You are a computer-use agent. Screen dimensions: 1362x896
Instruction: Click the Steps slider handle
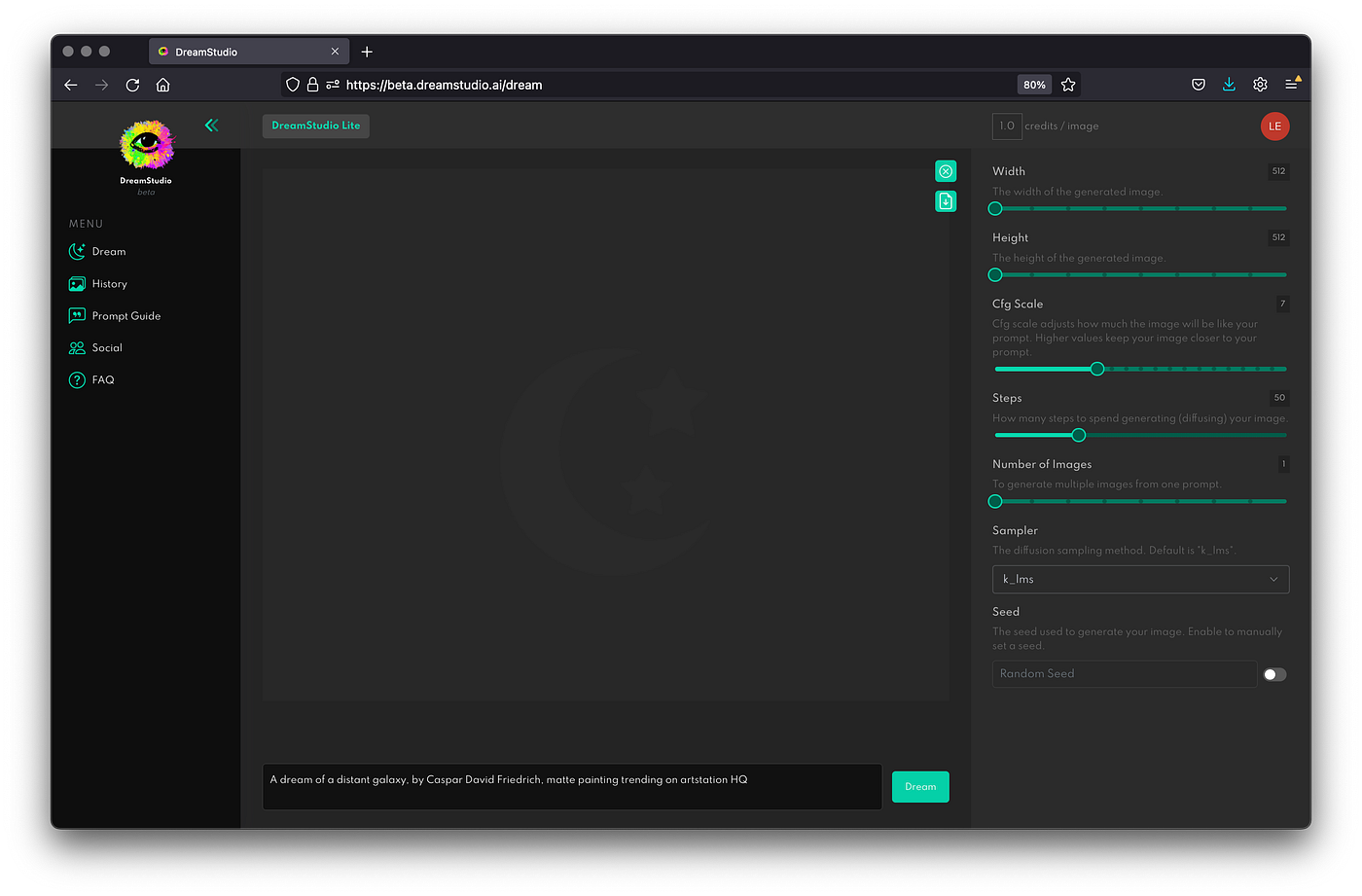pos(1078,435)
